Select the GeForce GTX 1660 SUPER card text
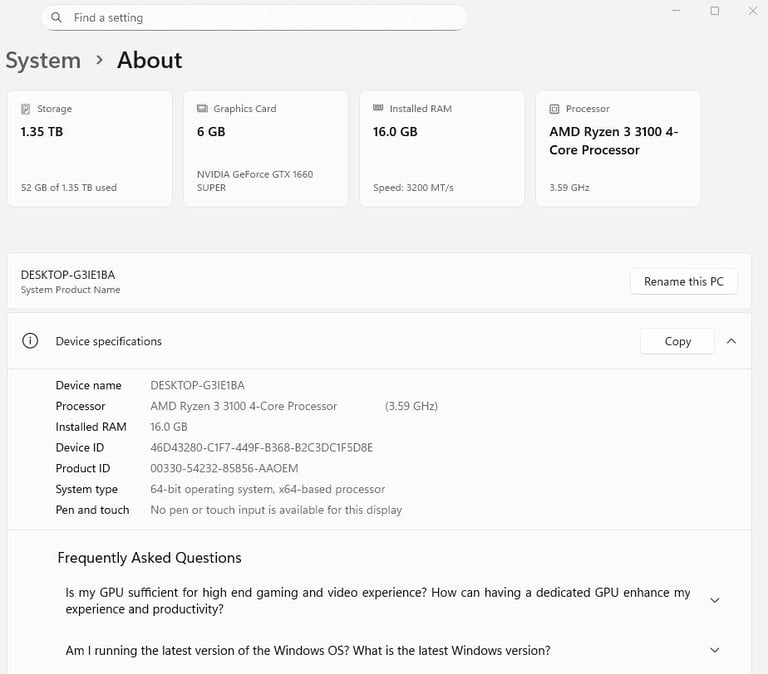The width and height of the screenshot is (768, 674). coord(255,180)
